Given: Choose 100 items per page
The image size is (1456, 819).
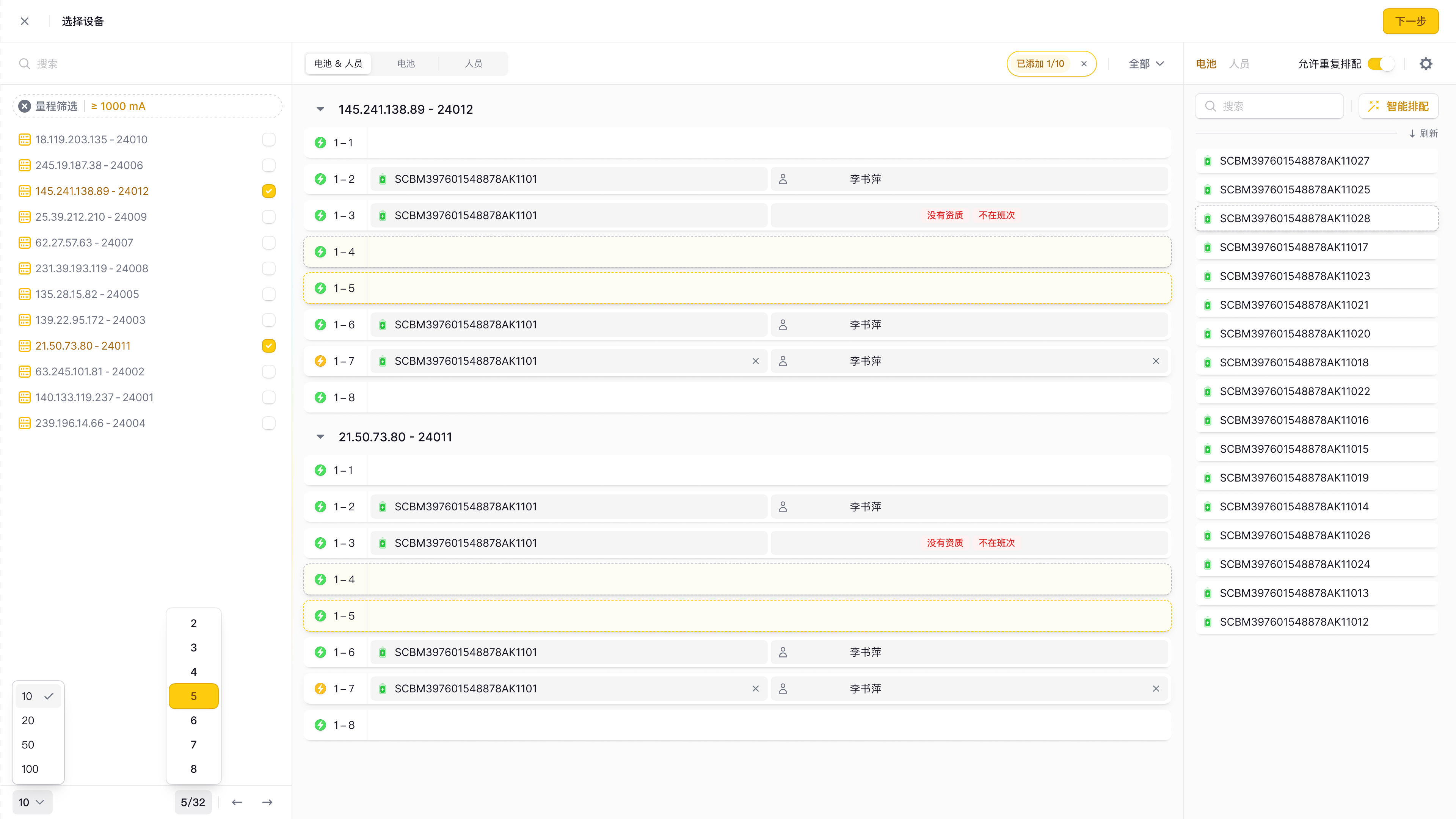Looking at the screenshot, I should (x=38, y=769).
